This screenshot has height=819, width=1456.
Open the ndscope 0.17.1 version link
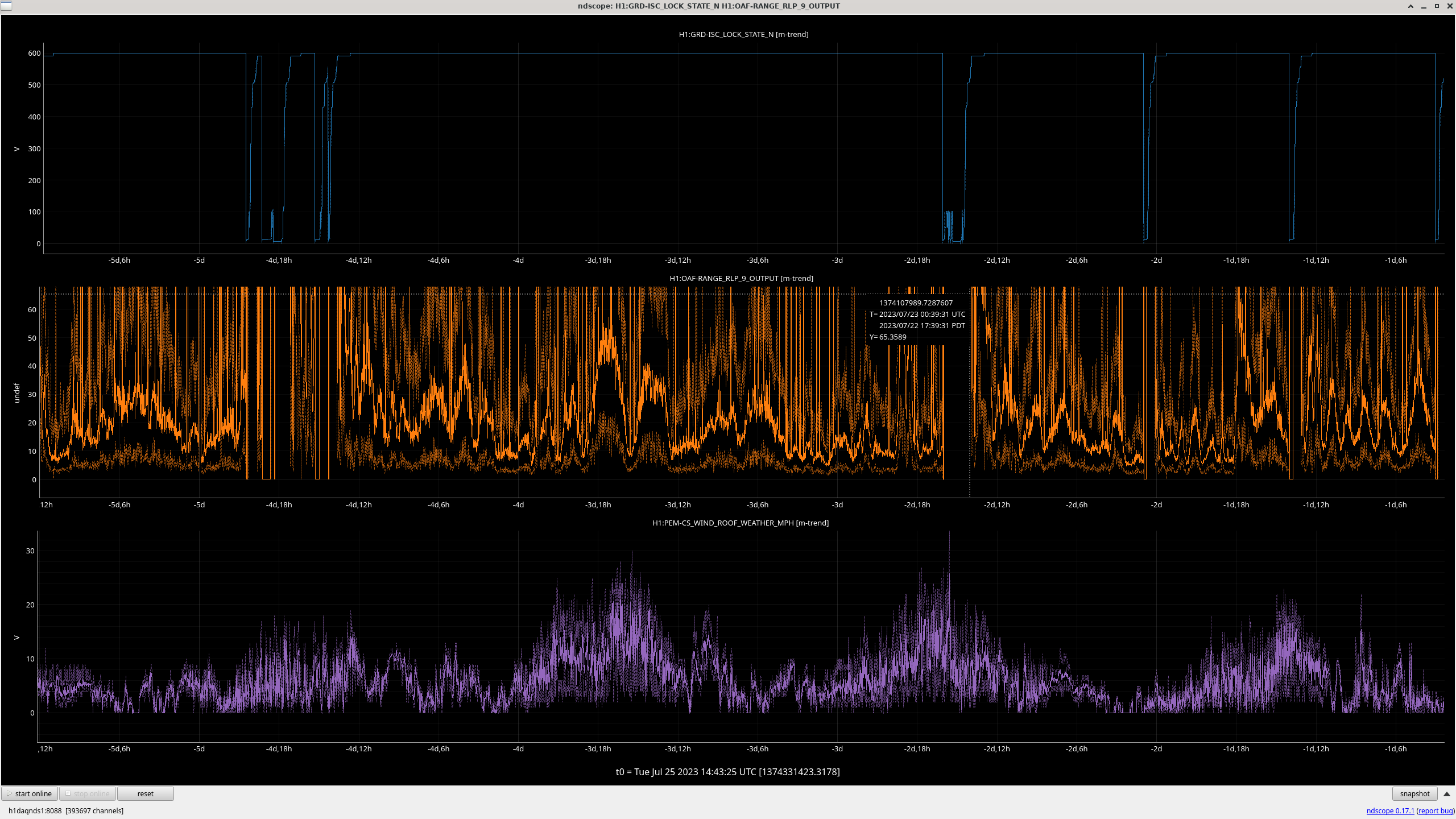1390,811
